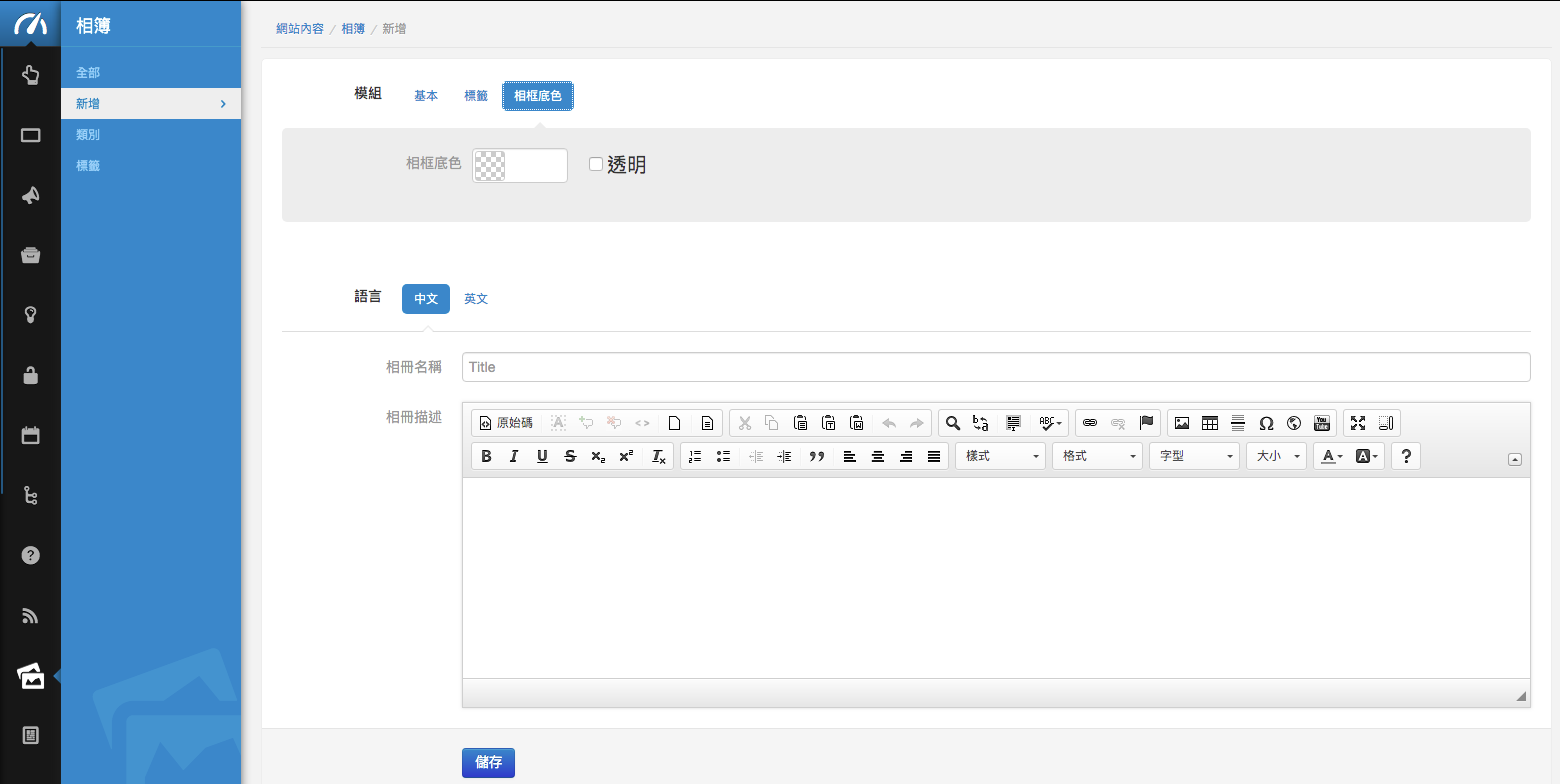The image size is (1560, 784).
Task: Insert a YouTube video
Action: [x=1322, y=423]
